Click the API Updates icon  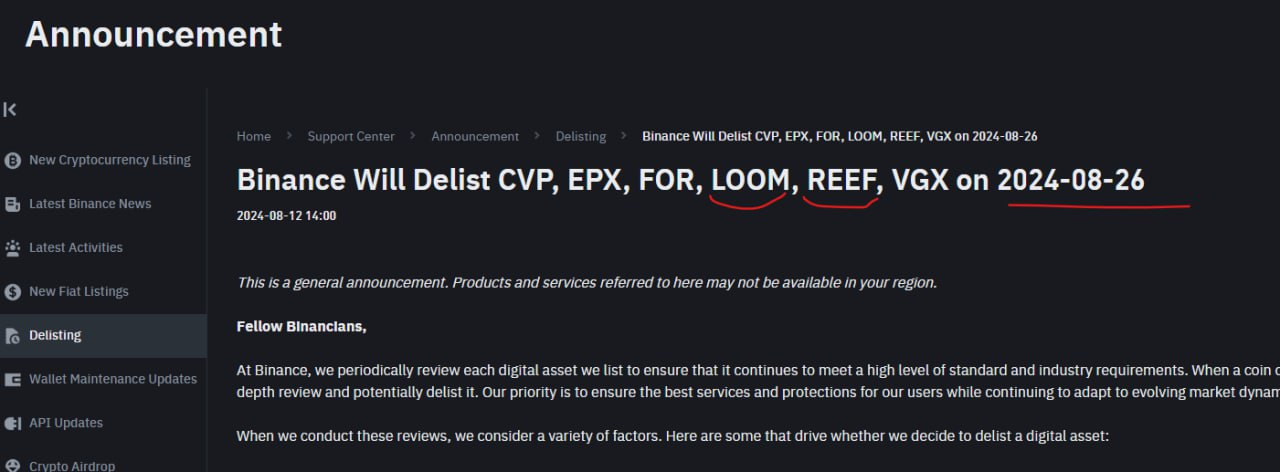(13, 424)
